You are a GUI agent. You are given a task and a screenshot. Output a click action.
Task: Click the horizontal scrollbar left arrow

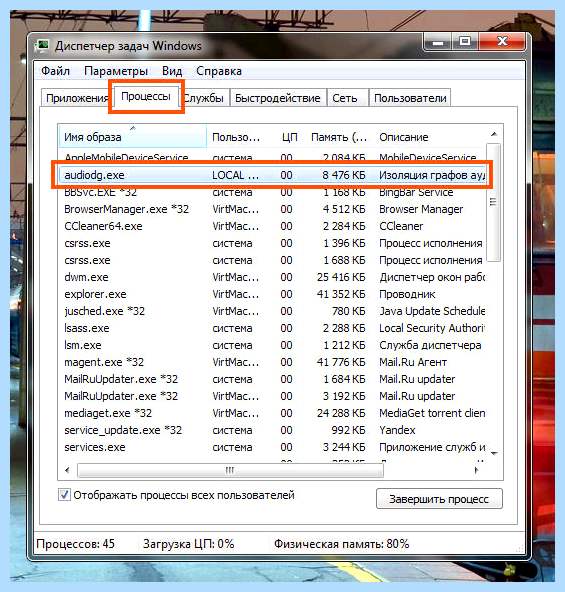[x=67, y=470]
